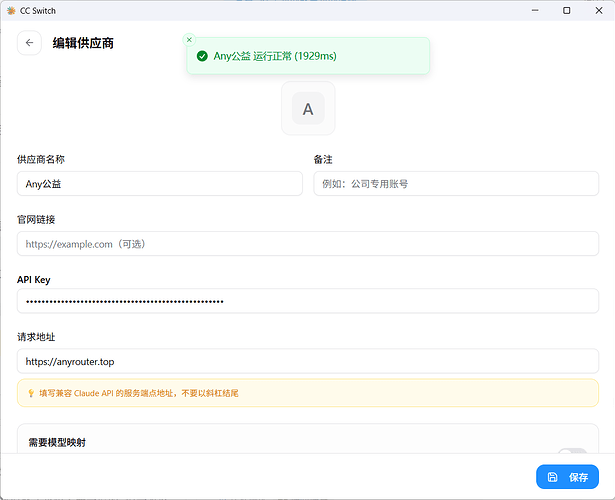
Task: Click the lightbulb hint icon
Action: (x=31, y=393)
